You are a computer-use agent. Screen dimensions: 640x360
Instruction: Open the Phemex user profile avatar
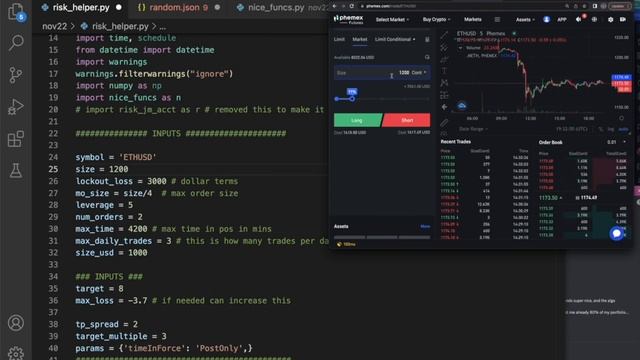coord(546,20)
